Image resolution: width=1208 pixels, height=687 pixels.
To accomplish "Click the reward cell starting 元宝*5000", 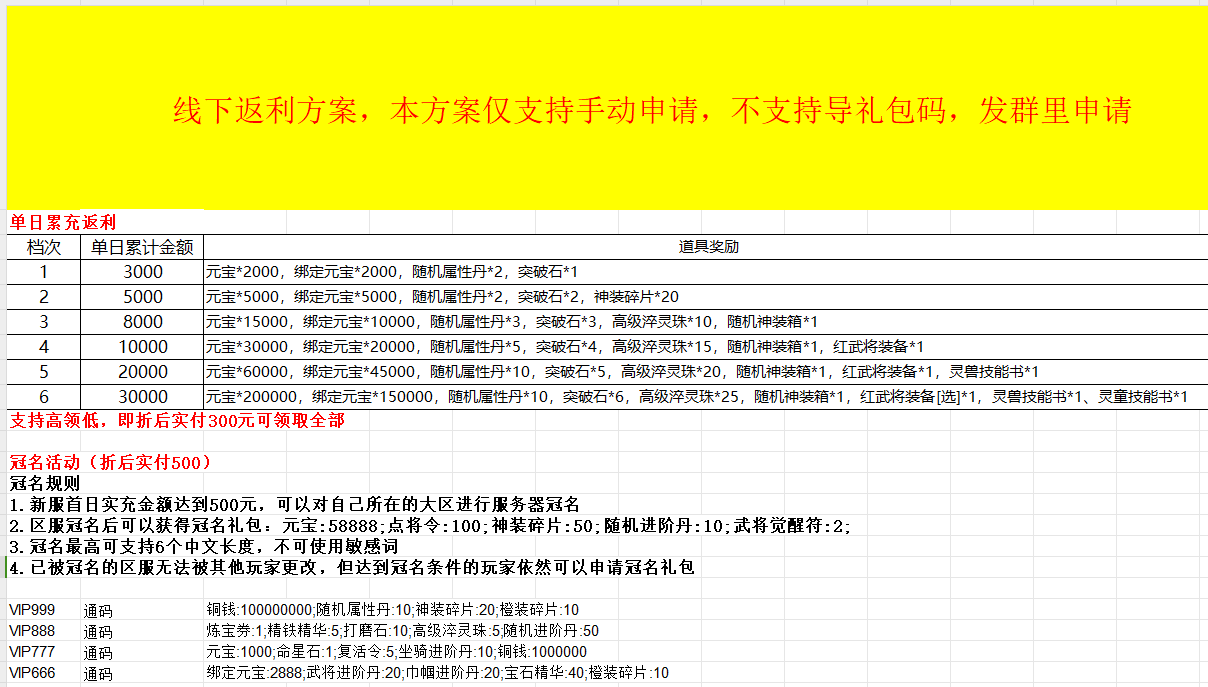I will click(x=705, y=297).
